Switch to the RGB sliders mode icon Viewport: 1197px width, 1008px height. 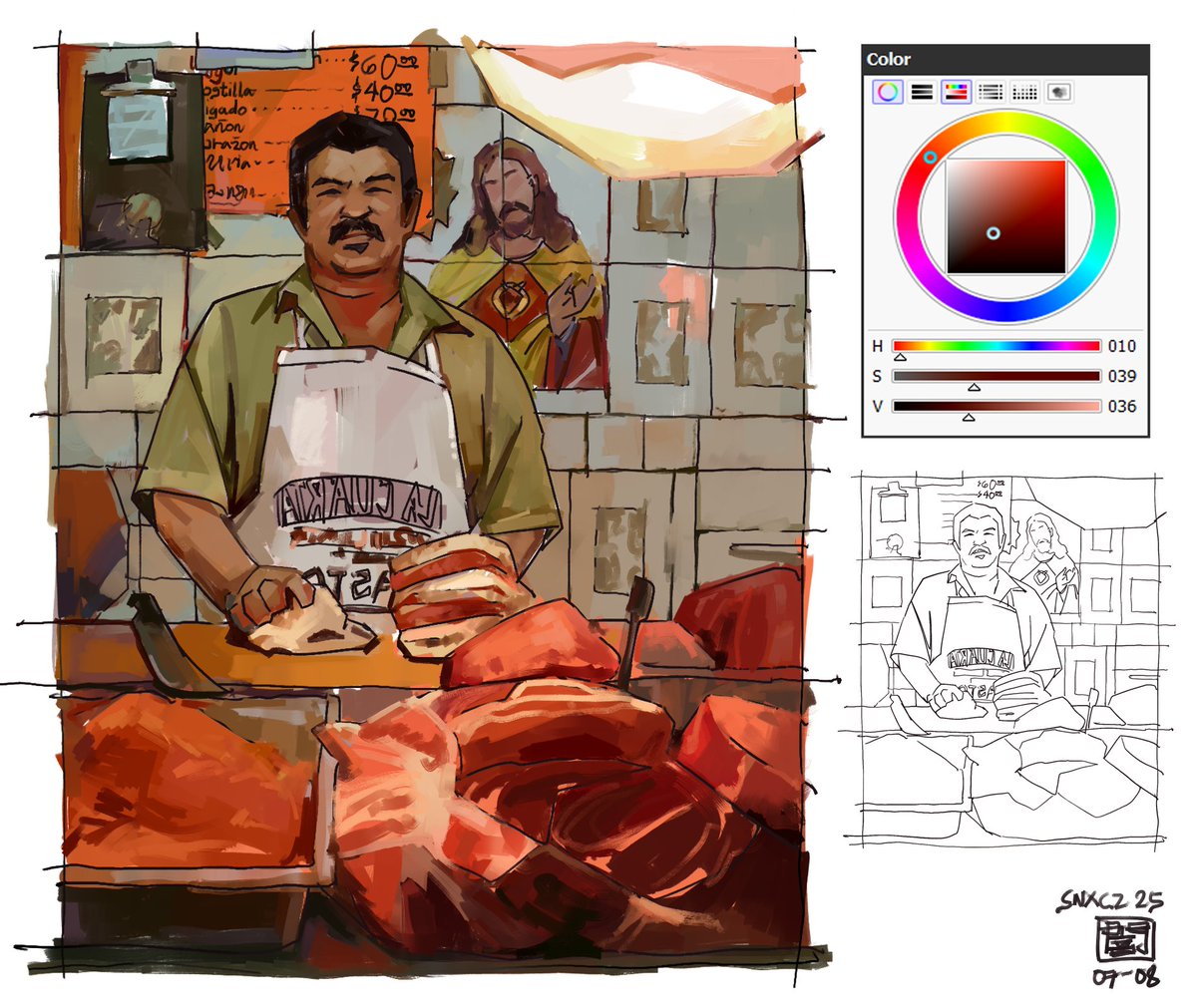(922, 92)
